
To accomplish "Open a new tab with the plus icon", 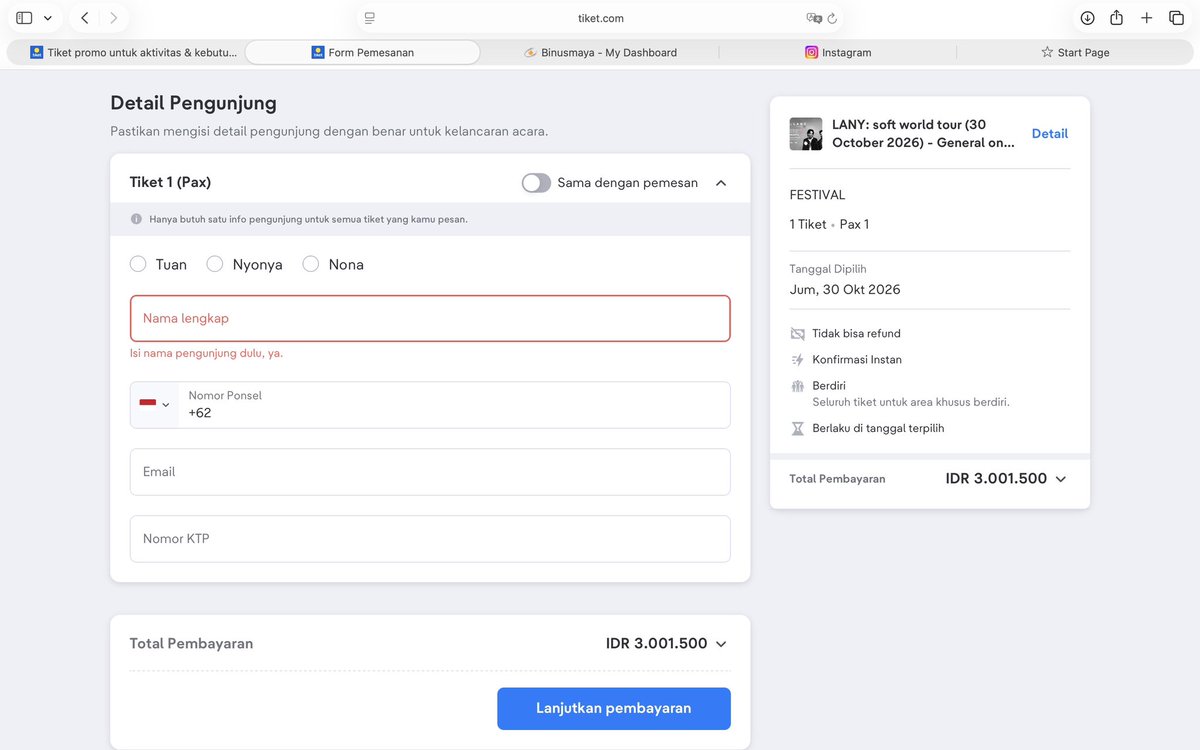I will click(1147, 18).
